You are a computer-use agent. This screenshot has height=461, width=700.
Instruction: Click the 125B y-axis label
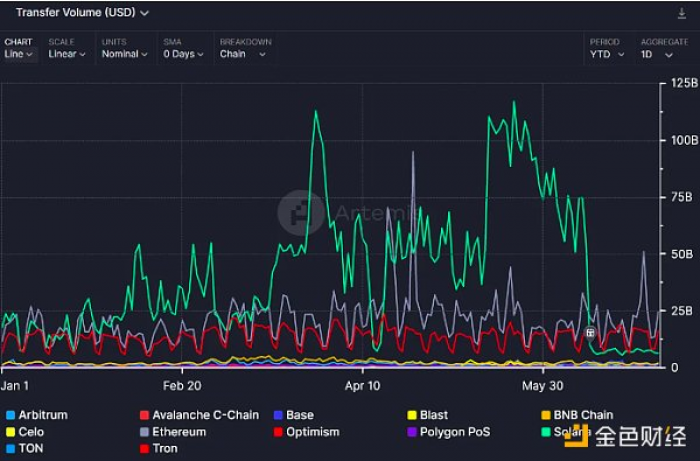684,83
